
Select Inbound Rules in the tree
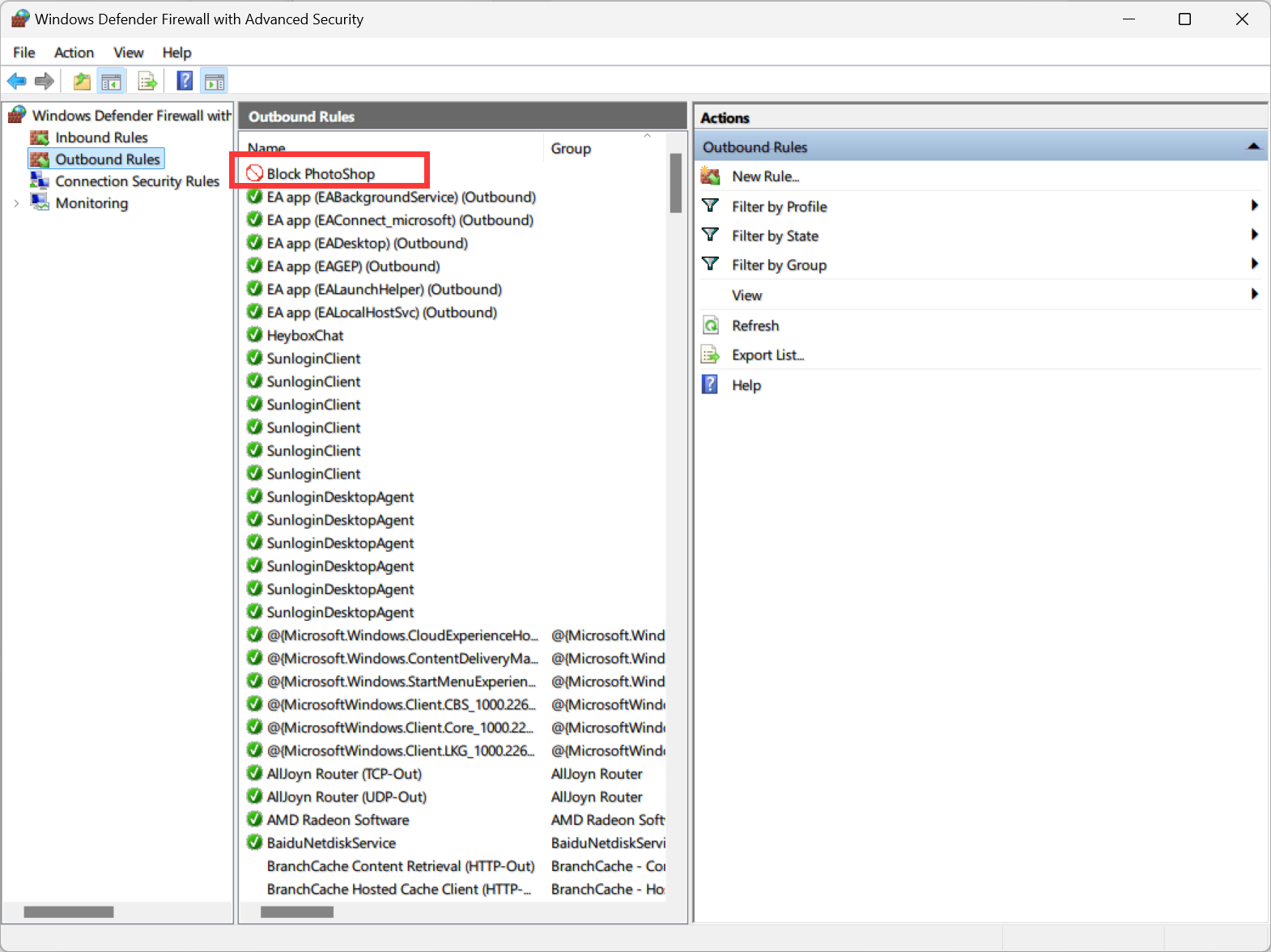coord(101,138)
